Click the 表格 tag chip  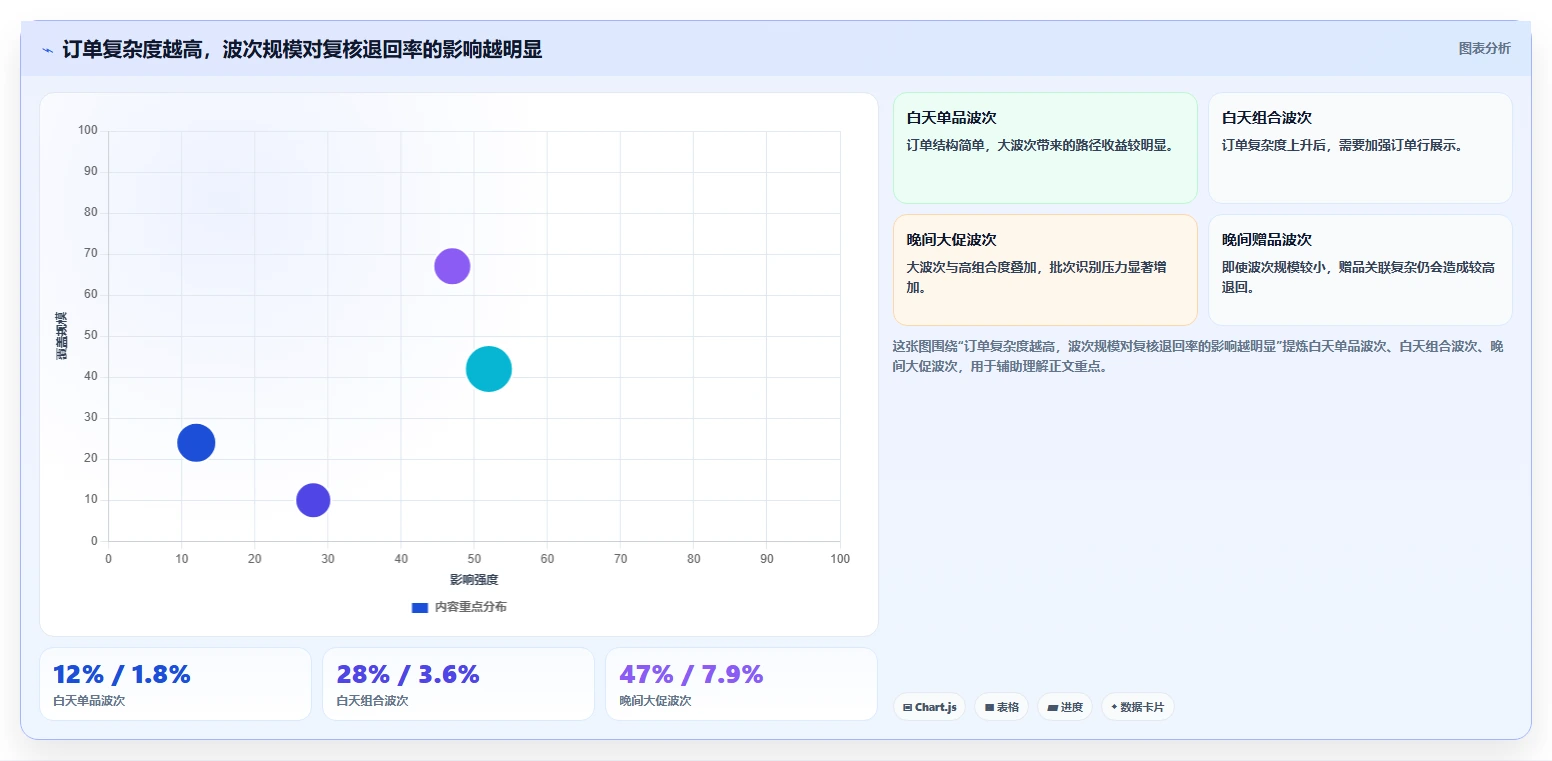(1002, 707)
